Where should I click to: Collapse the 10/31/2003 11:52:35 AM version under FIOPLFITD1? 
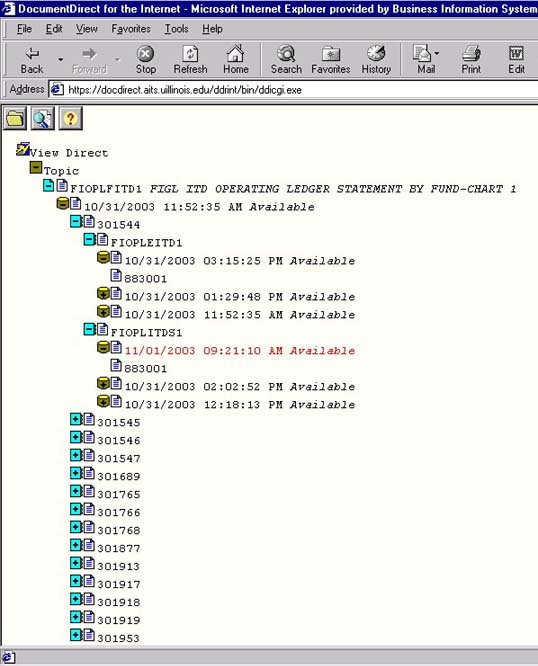click(x=62, y=203)
